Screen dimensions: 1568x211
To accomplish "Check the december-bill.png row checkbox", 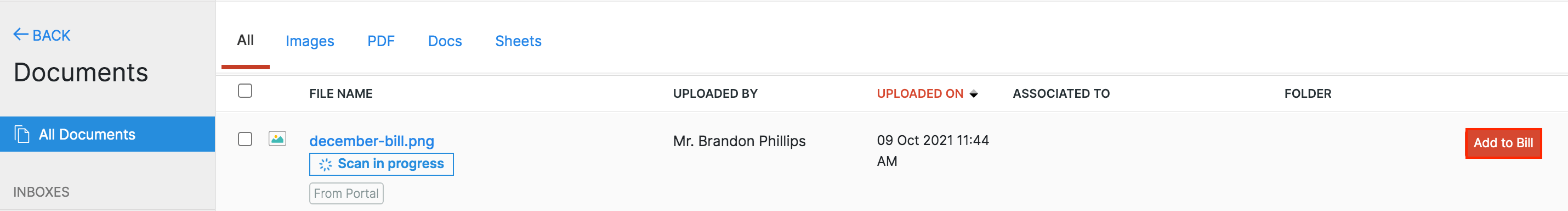I will [245, 139].
